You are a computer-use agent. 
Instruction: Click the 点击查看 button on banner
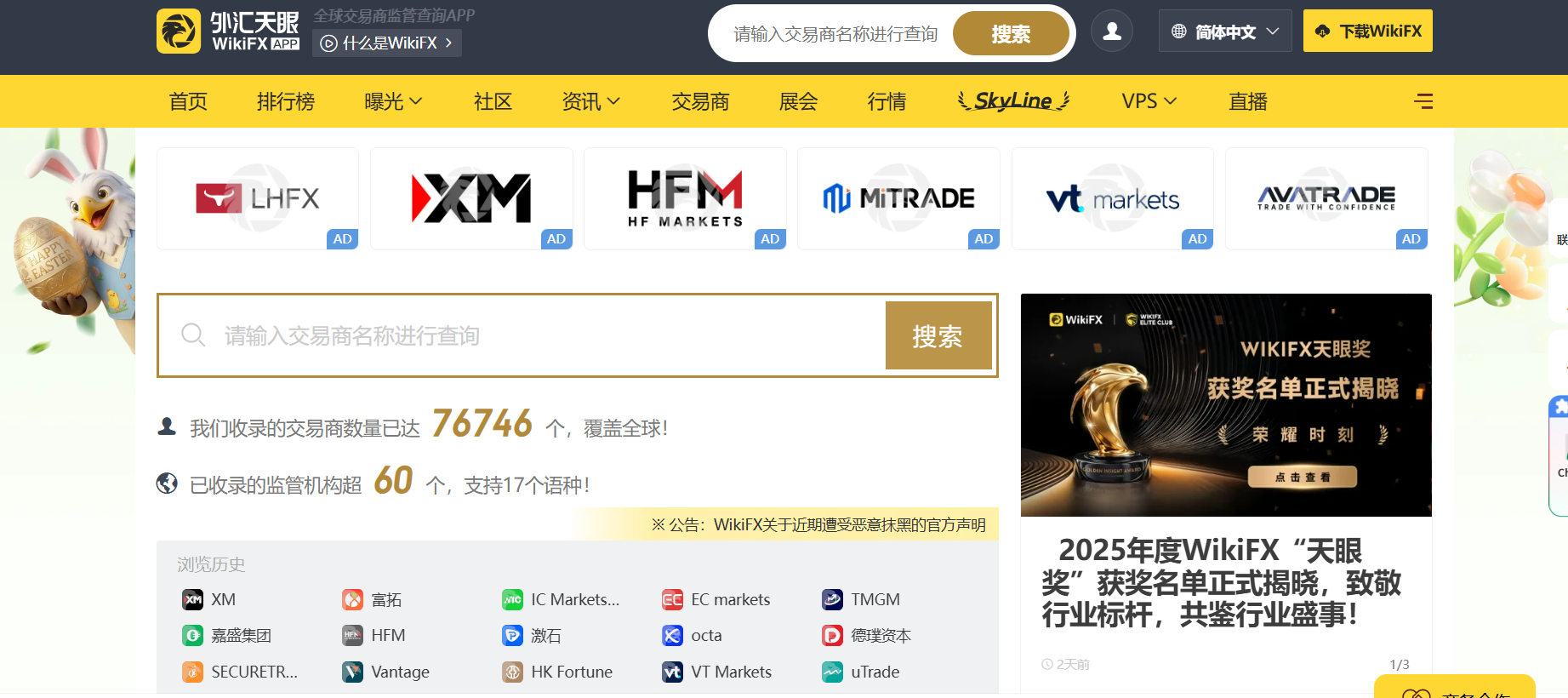pos(1303,478)
